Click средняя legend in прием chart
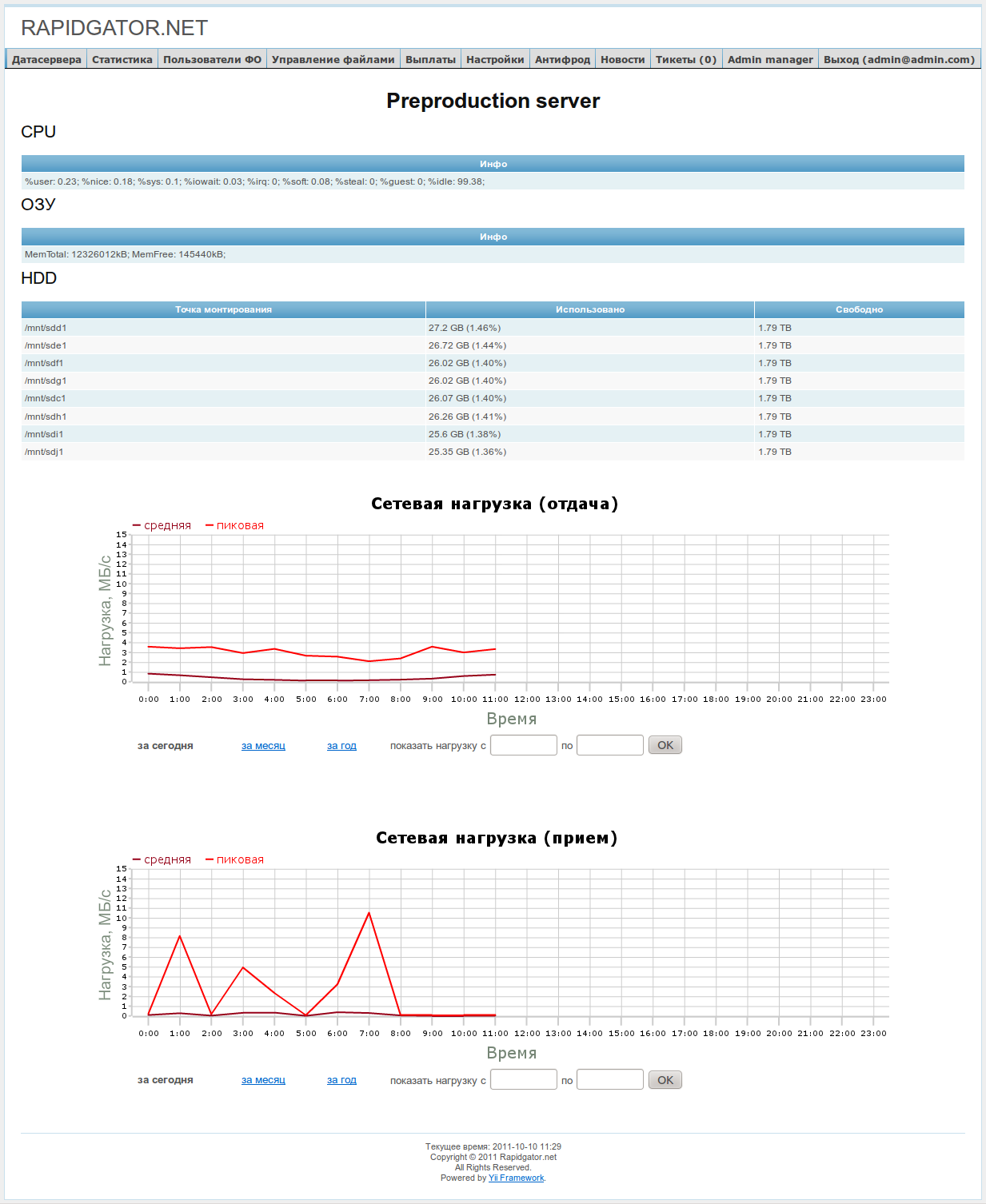 (x=162, y=859)
